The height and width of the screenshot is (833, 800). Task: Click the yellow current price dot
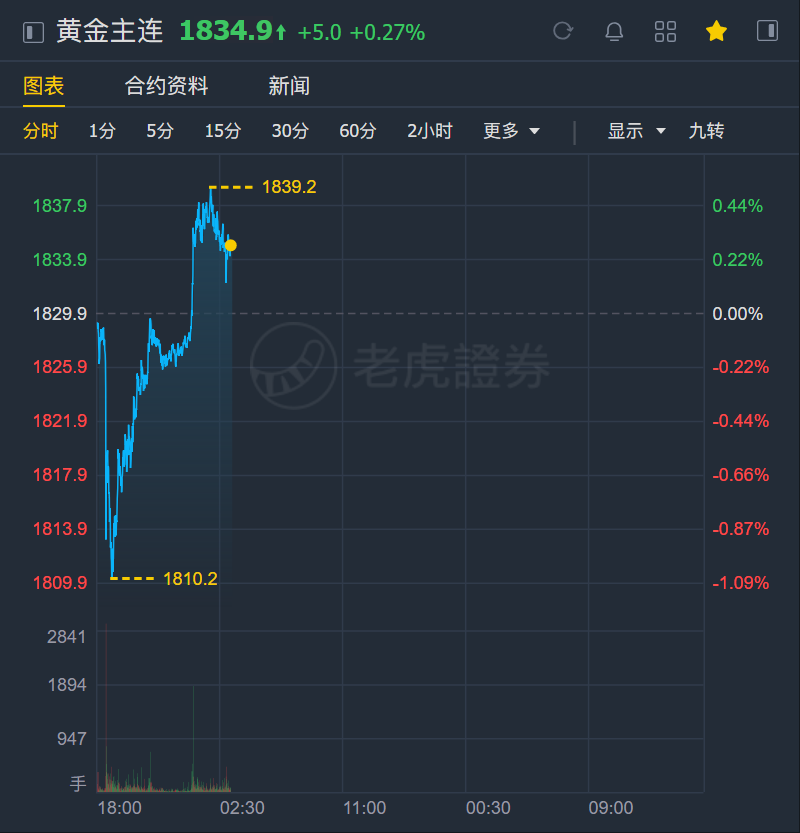coord(231,245)
